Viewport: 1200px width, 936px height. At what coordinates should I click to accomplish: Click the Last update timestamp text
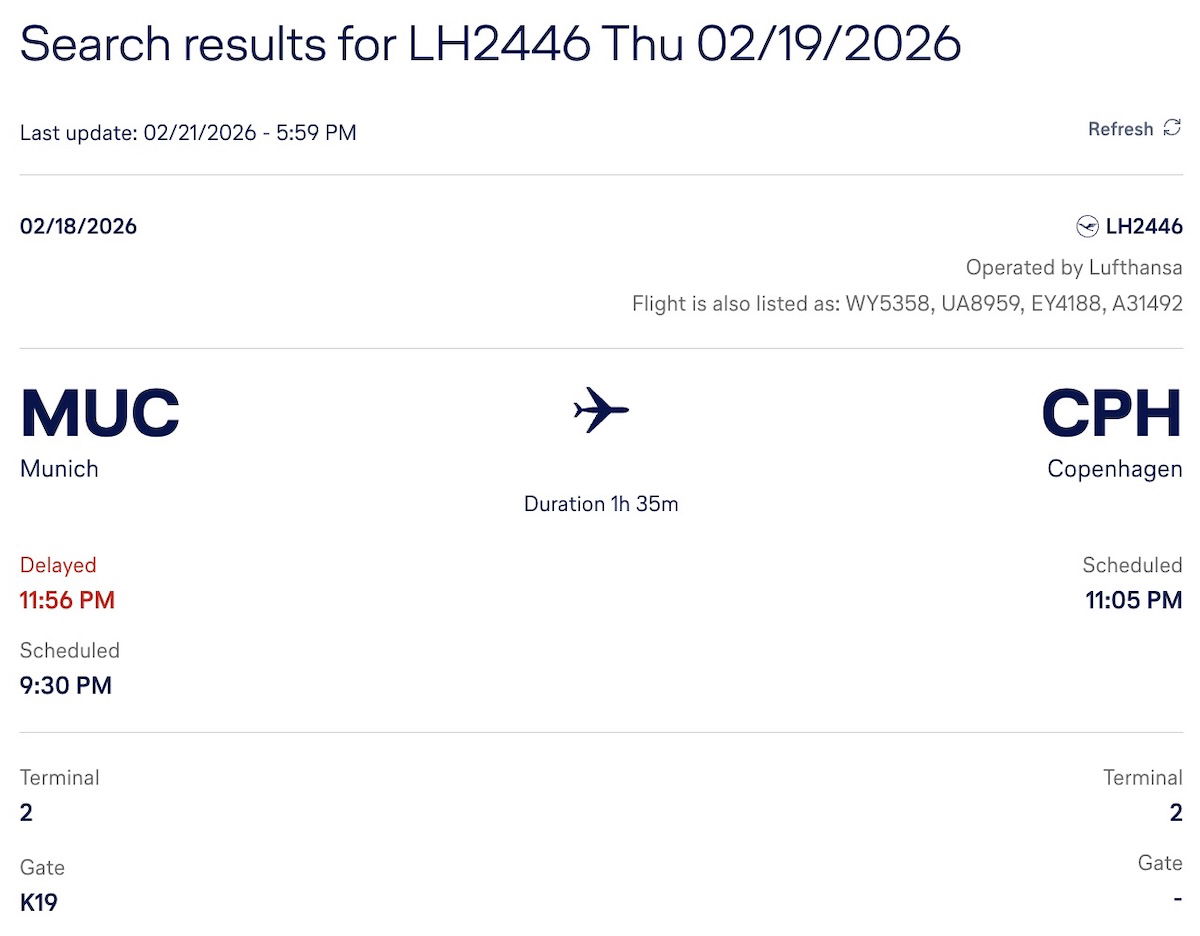coord(188,132)
